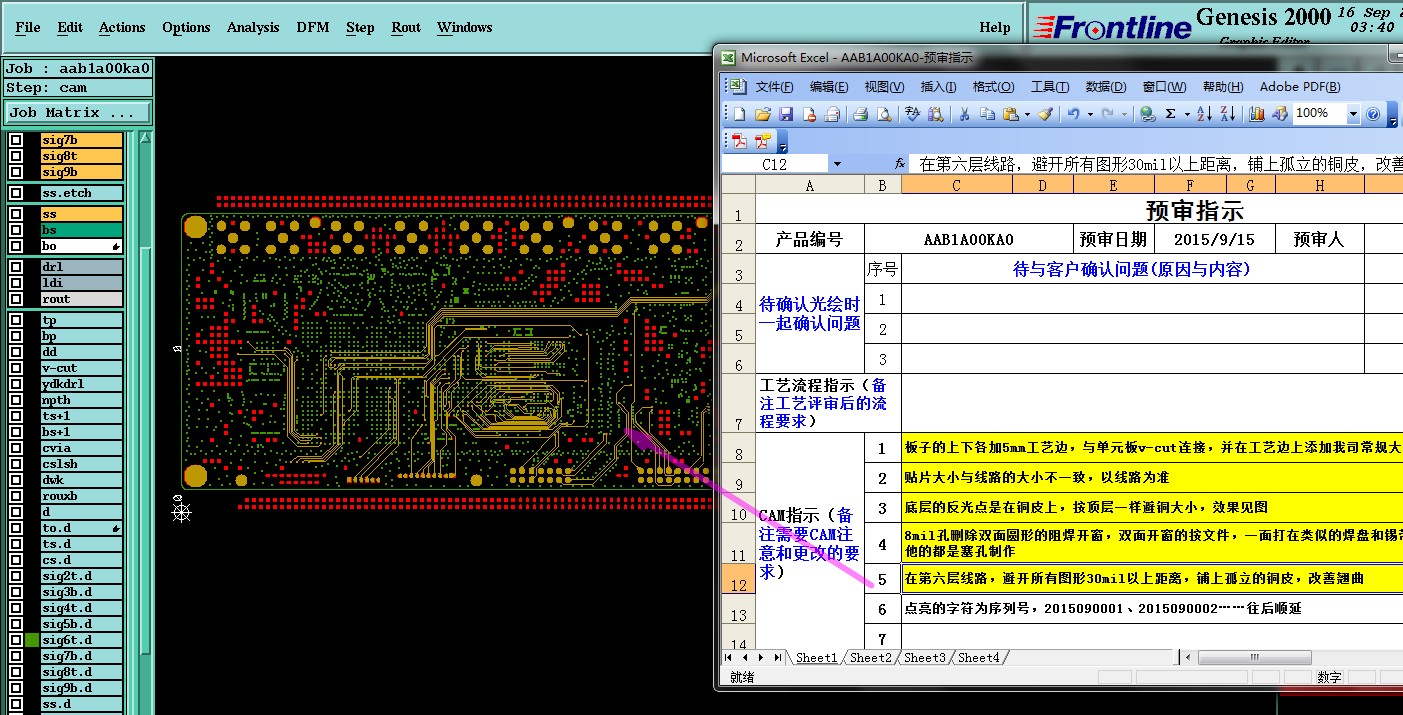Open the DFM menu in Genesis
This screenshot has height=715, width=1403.
(313, 27)
